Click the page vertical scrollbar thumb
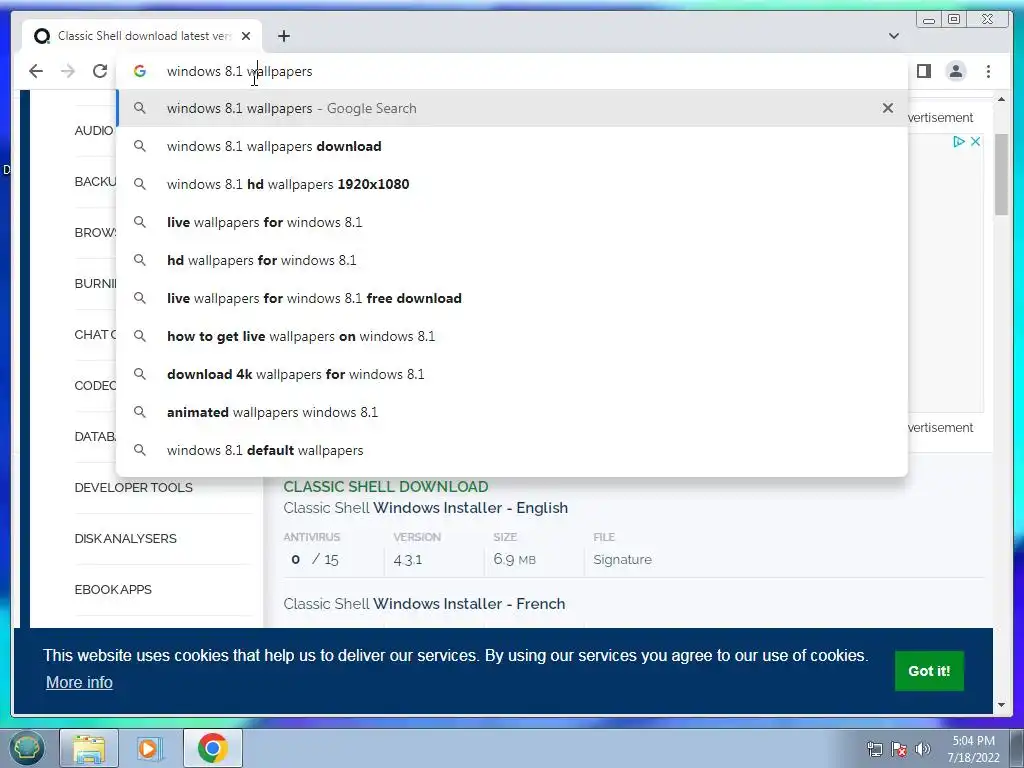 click(x=1001, y=174)
